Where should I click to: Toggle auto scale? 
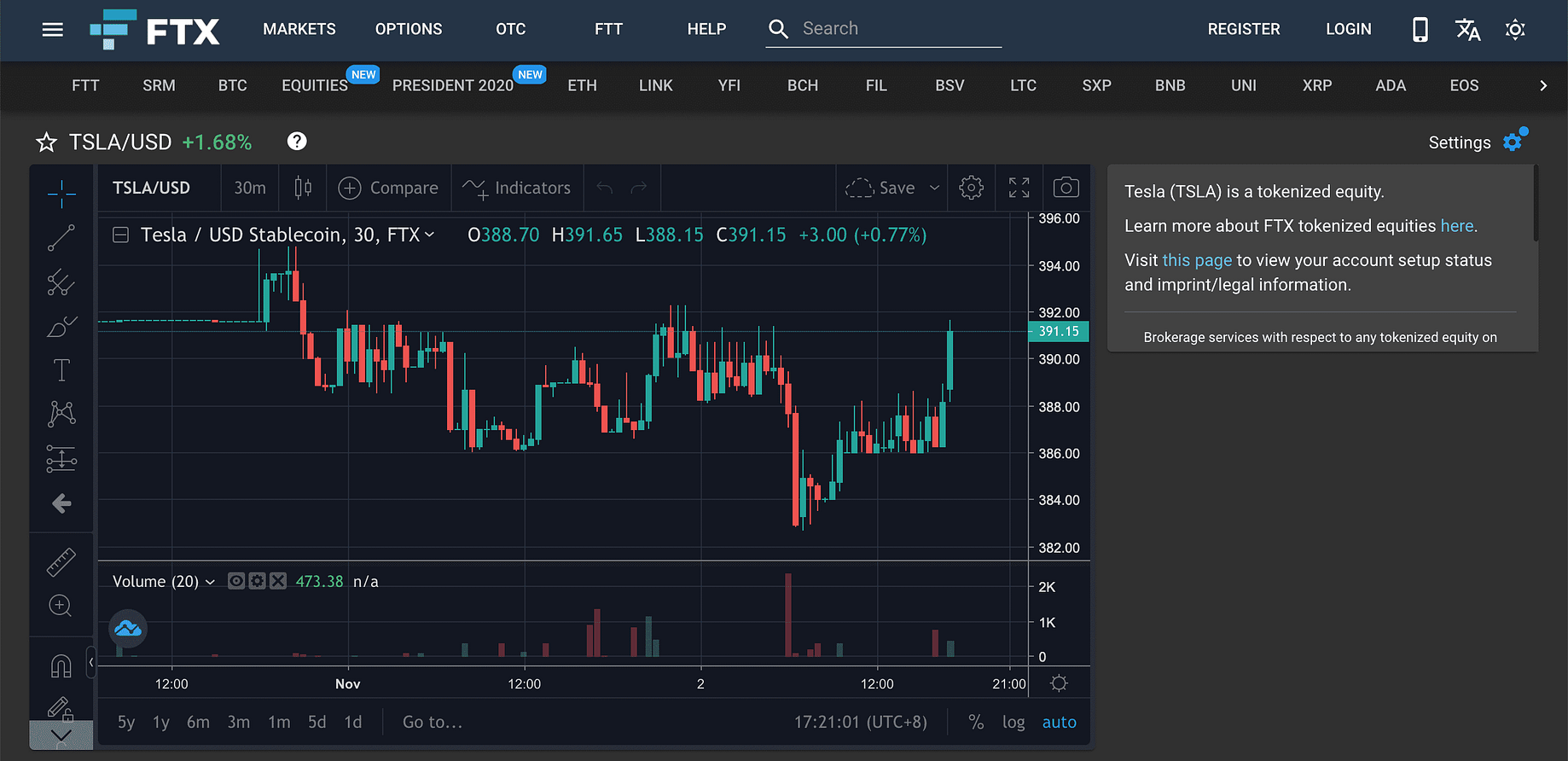tap(1060, 723)
